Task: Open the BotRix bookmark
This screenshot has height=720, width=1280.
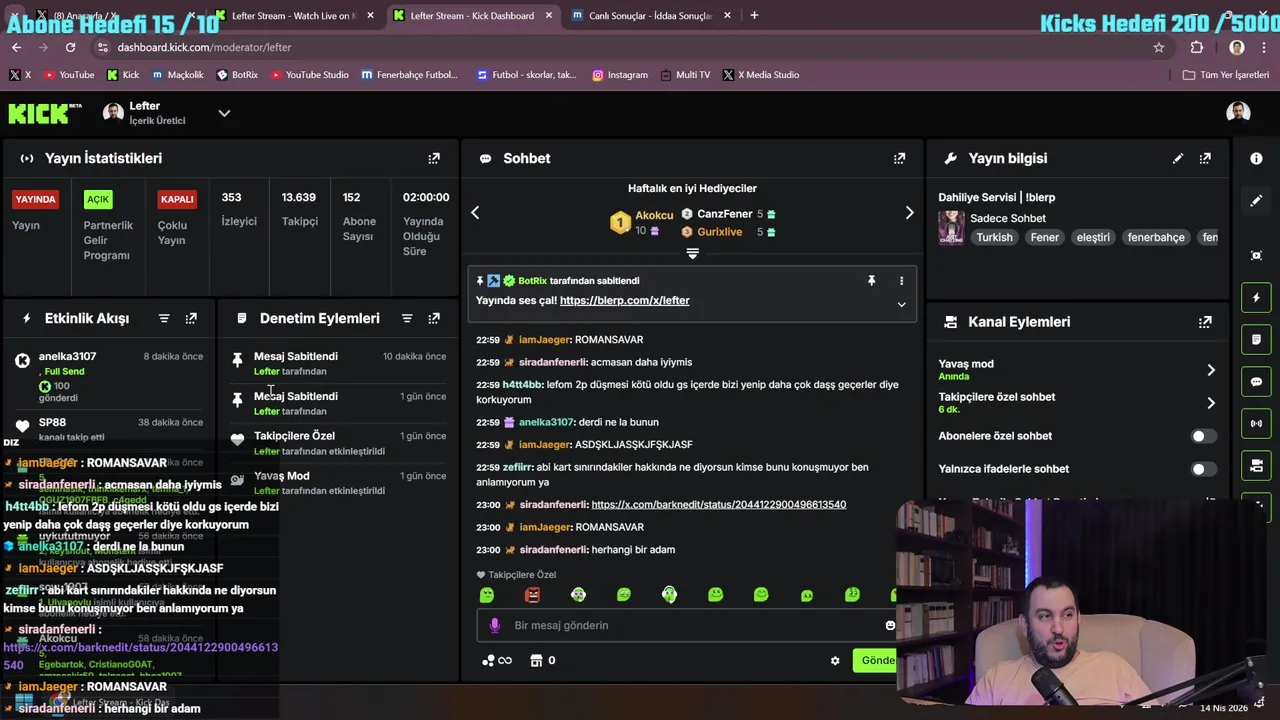Action: coord(237,75)
